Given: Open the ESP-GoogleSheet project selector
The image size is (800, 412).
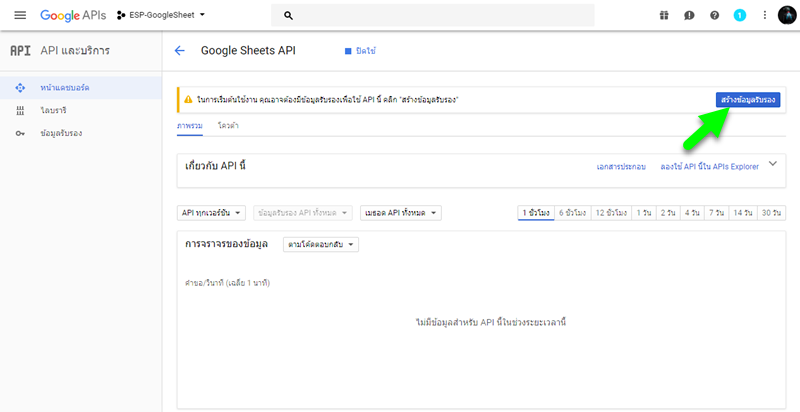Looking at the screenshot, I should pyautogui.click(x=161, y=15).
